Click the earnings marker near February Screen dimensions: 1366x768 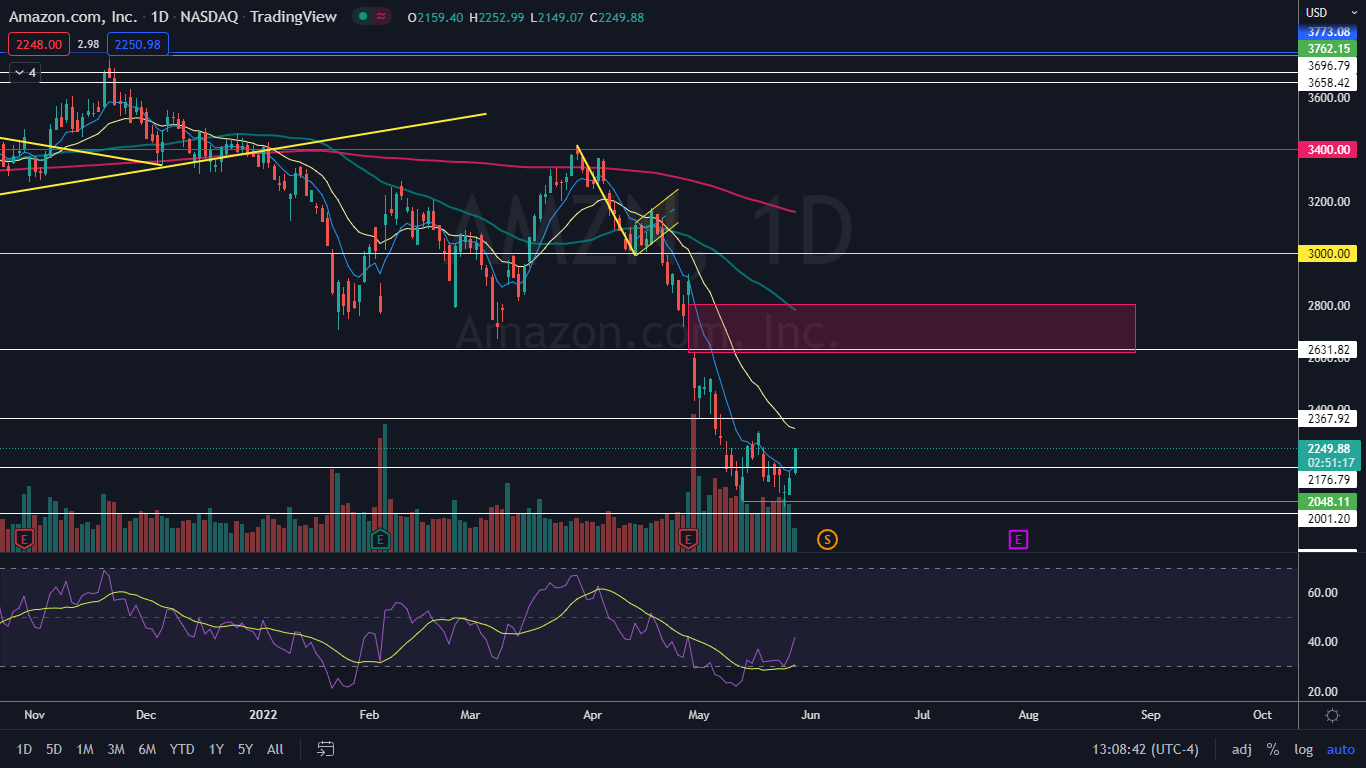point(379,540)
